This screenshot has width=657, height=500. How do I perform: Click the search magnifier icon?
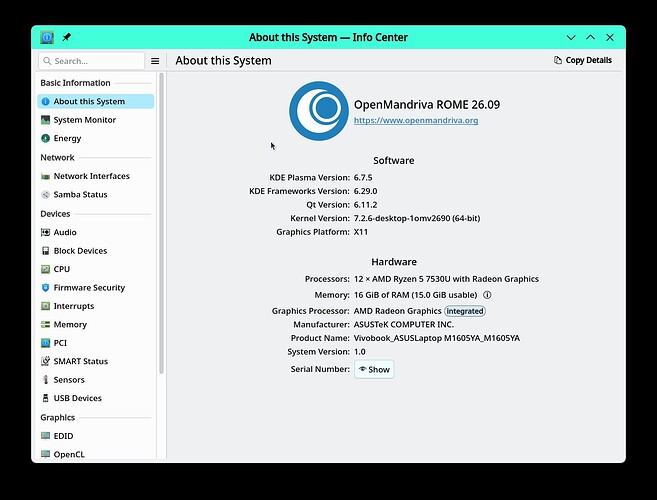pos(47,61)
